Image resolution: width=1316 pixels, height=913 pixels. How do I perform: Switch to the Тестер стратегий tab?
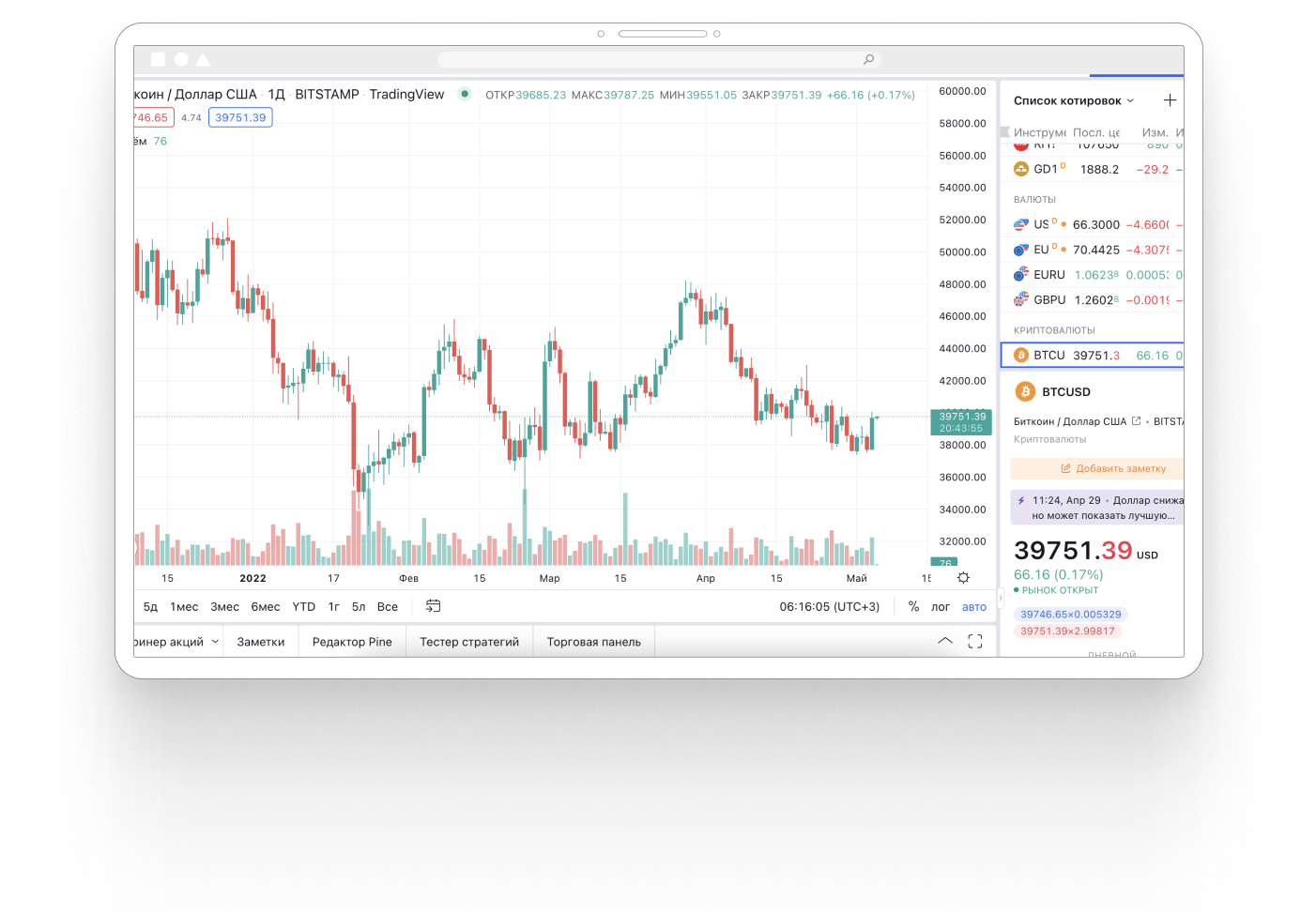coord(469,642)
